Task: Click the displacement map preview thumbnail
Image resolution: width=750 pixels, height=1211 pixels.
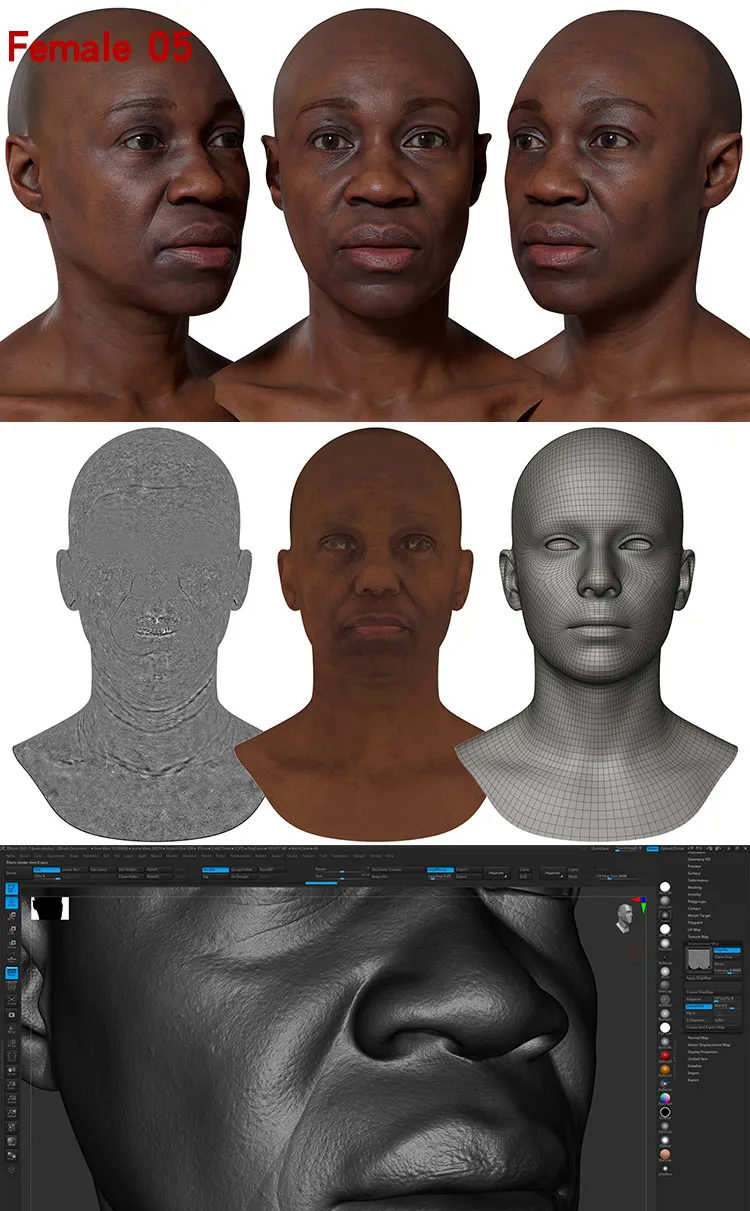Action: pos(698,959)
